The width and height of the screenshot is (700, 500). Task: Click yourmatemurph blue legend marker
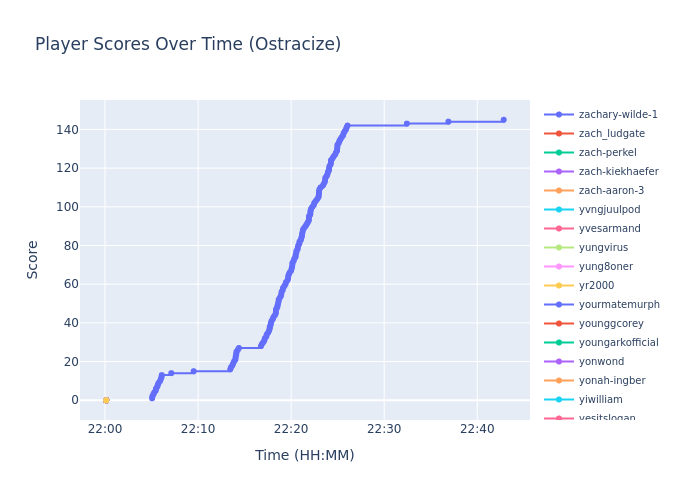[559, 305]
